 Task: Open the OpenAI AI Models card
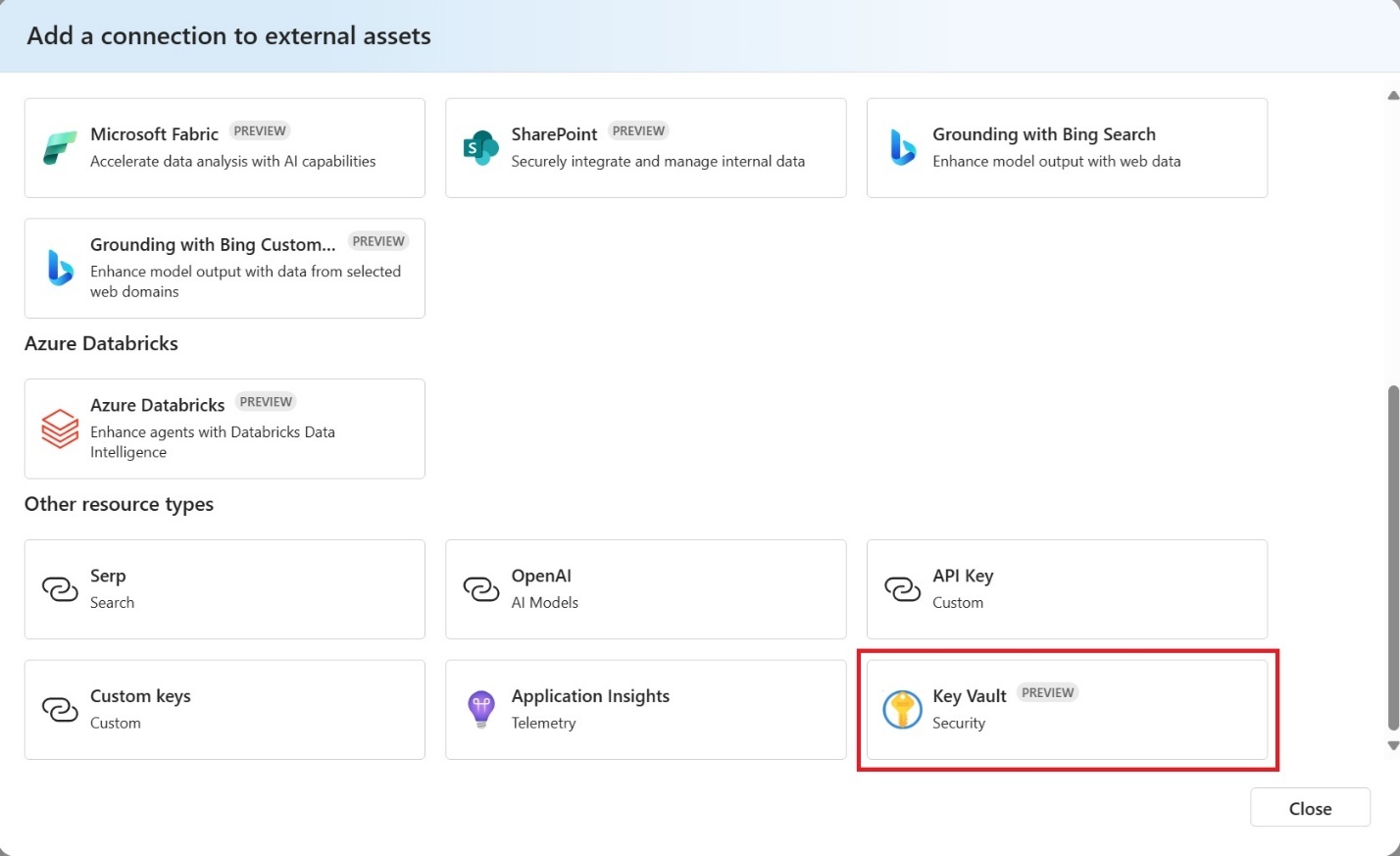(644, 588)
